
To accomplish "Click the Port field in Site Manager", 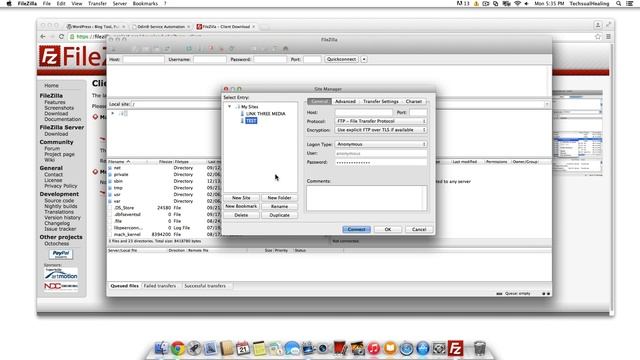I will (x=418, y=112).
